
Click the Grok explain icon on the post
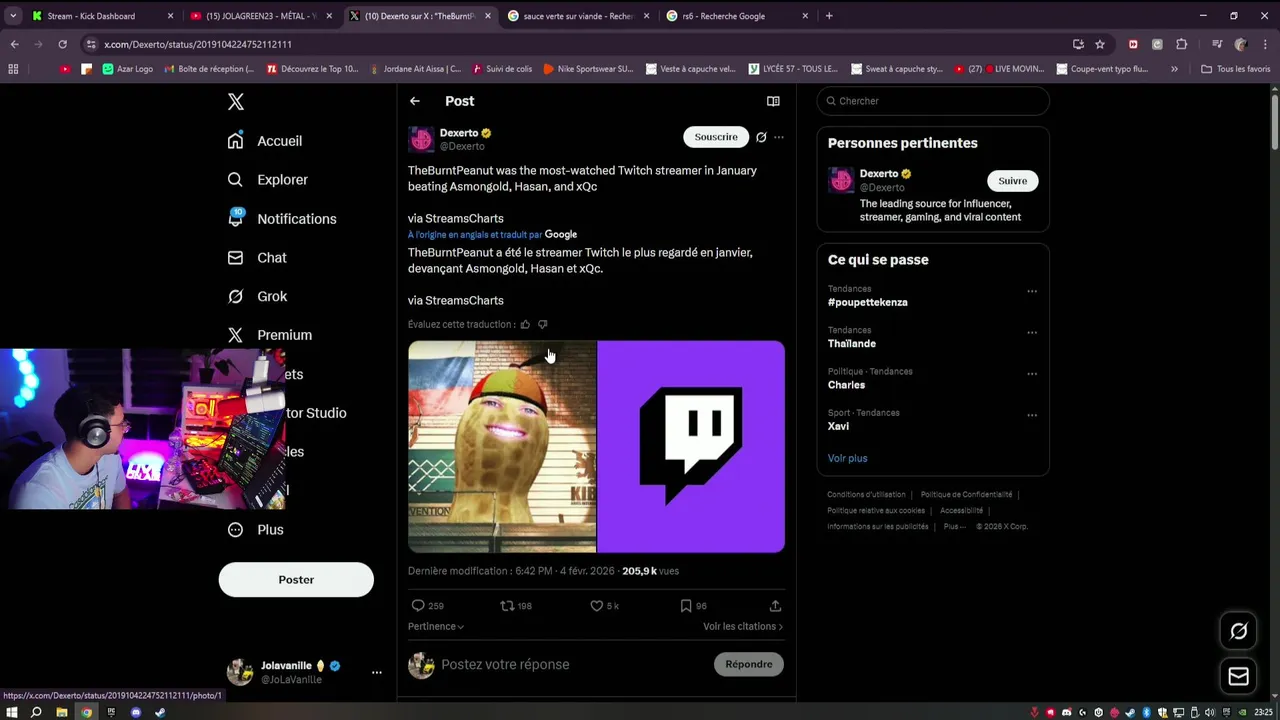[761, 137]
